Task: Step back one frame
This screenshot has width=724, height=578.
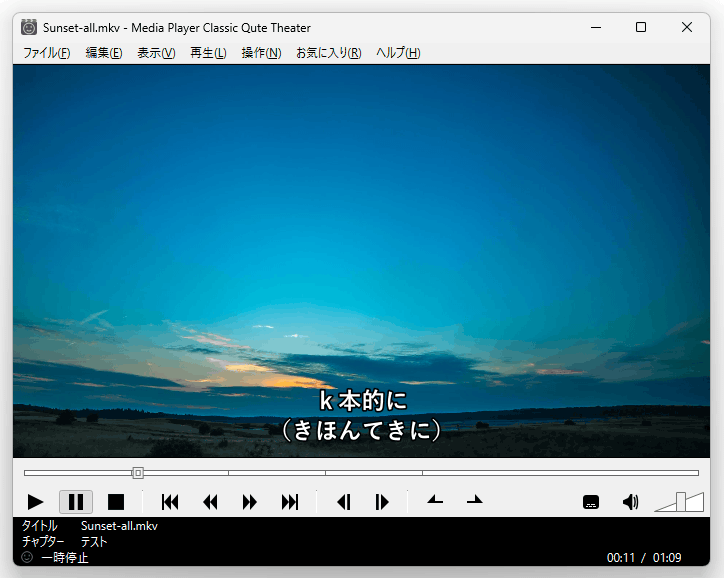Action: (344, 502)
